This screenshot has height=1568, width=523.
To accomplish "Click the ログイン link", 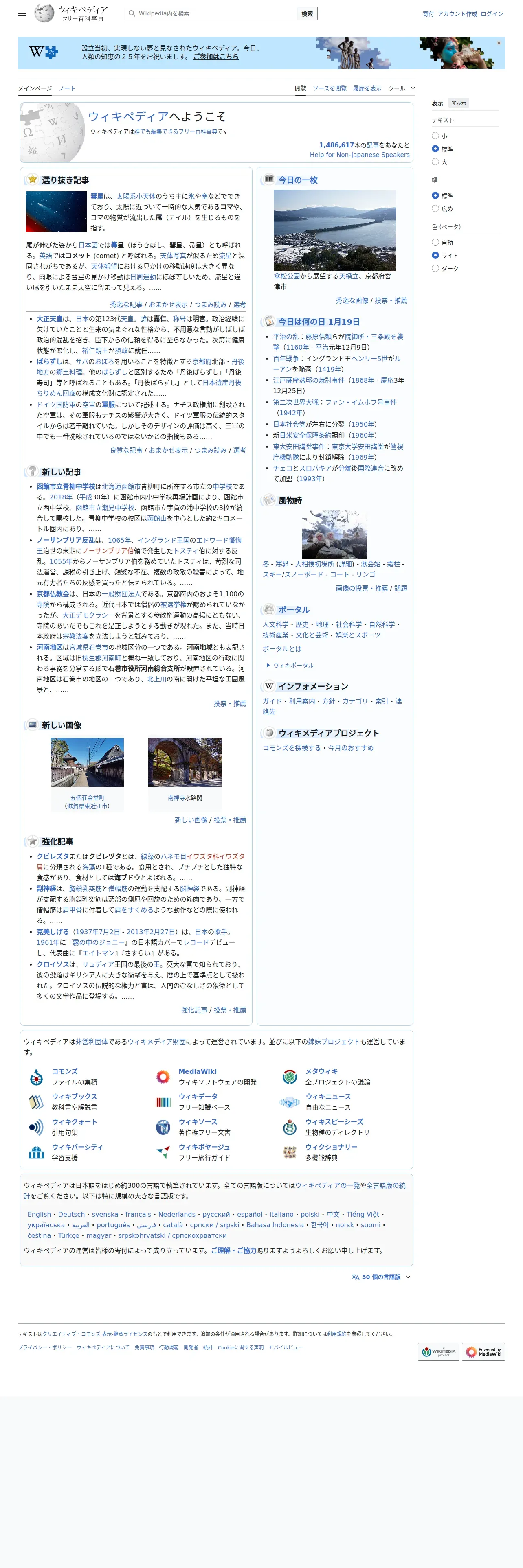I will 492,13.
